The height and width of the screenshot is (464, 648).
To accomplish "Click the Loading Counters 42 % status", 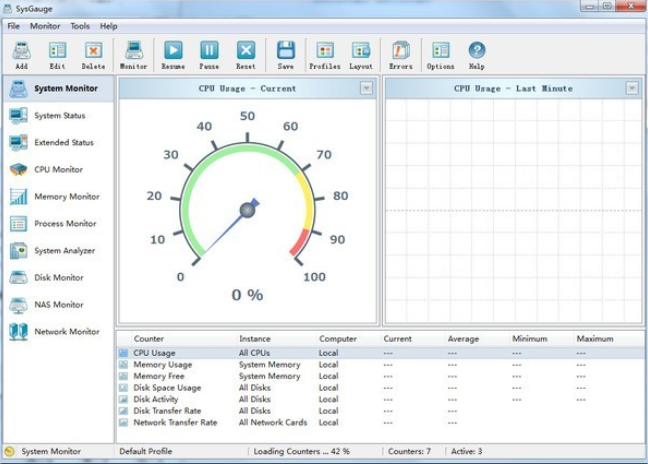I will 302,451.
